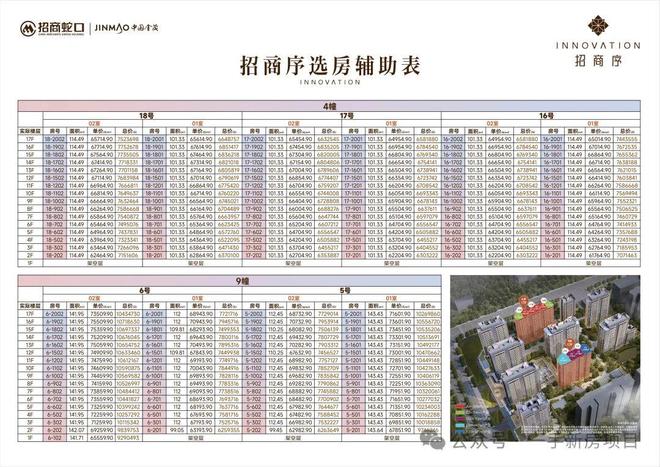
Task: Select room cell 6-2002
Action: click(55, 314)
